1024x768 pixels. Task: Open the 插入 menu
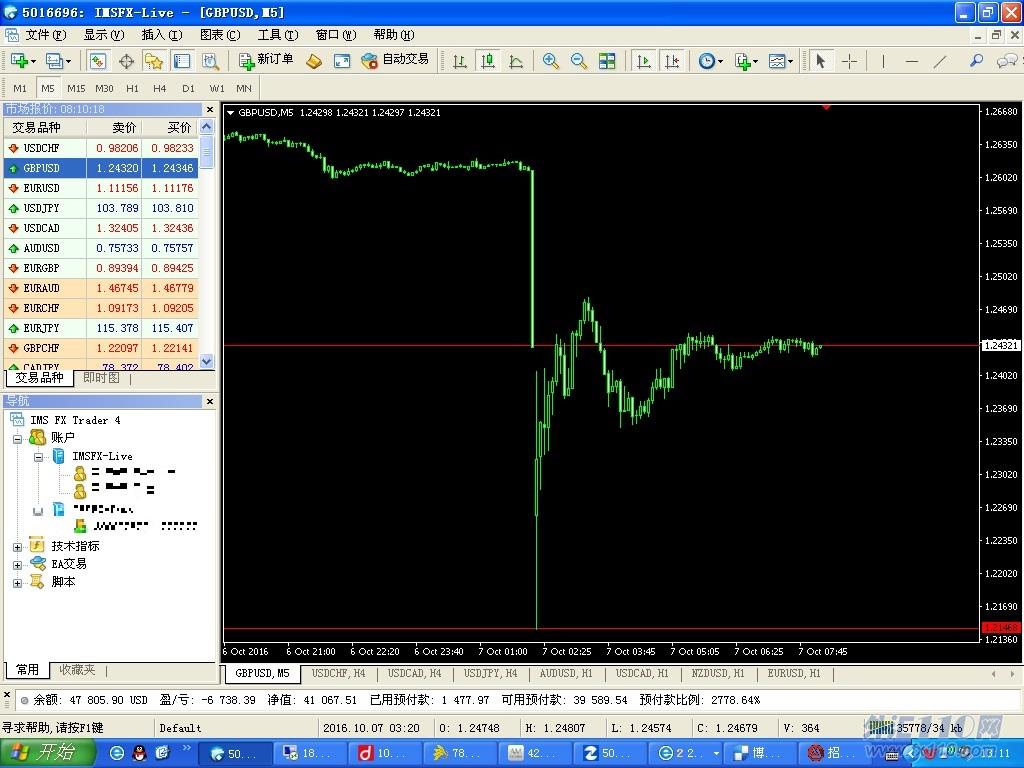tap(161, 35)
